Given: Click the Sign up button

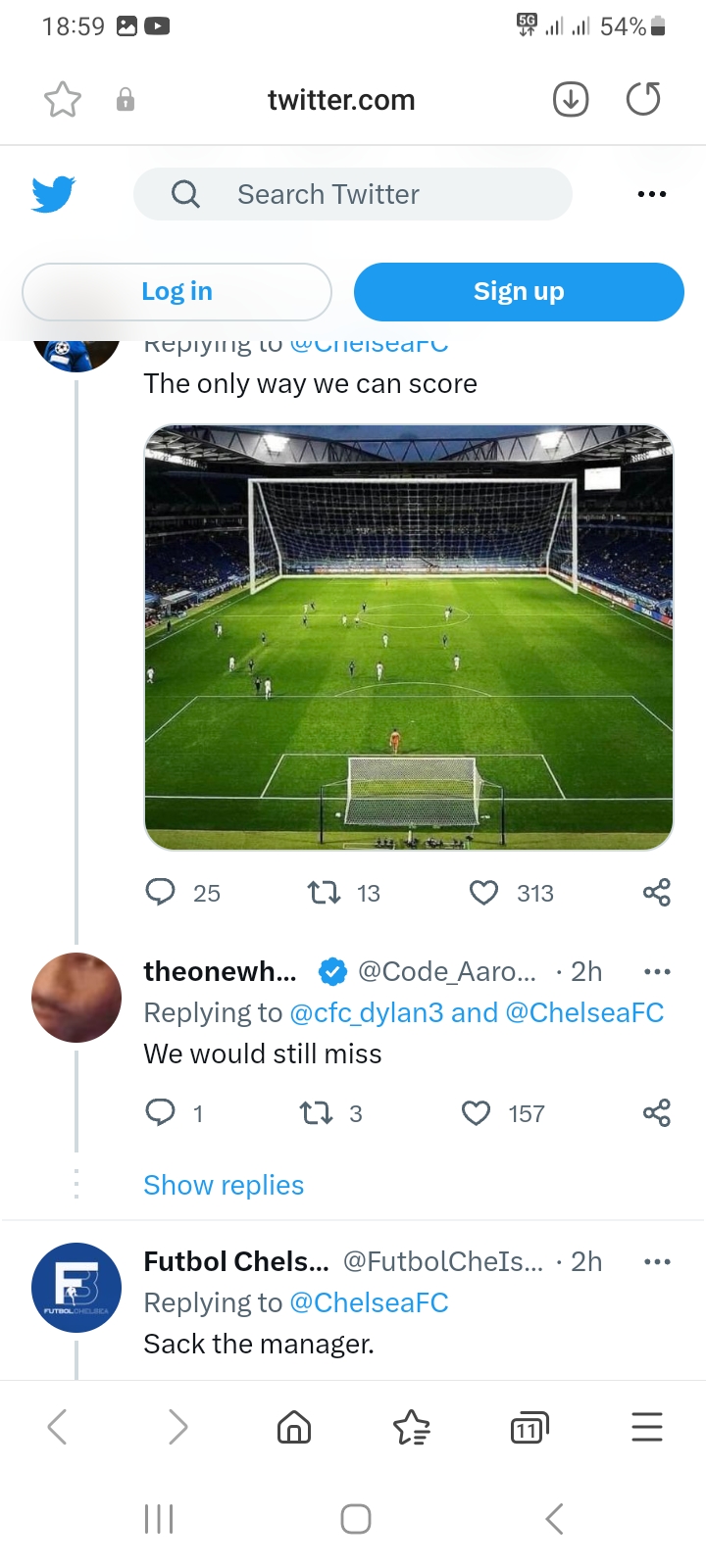Looking at the screenshot, I should [519, 291].
